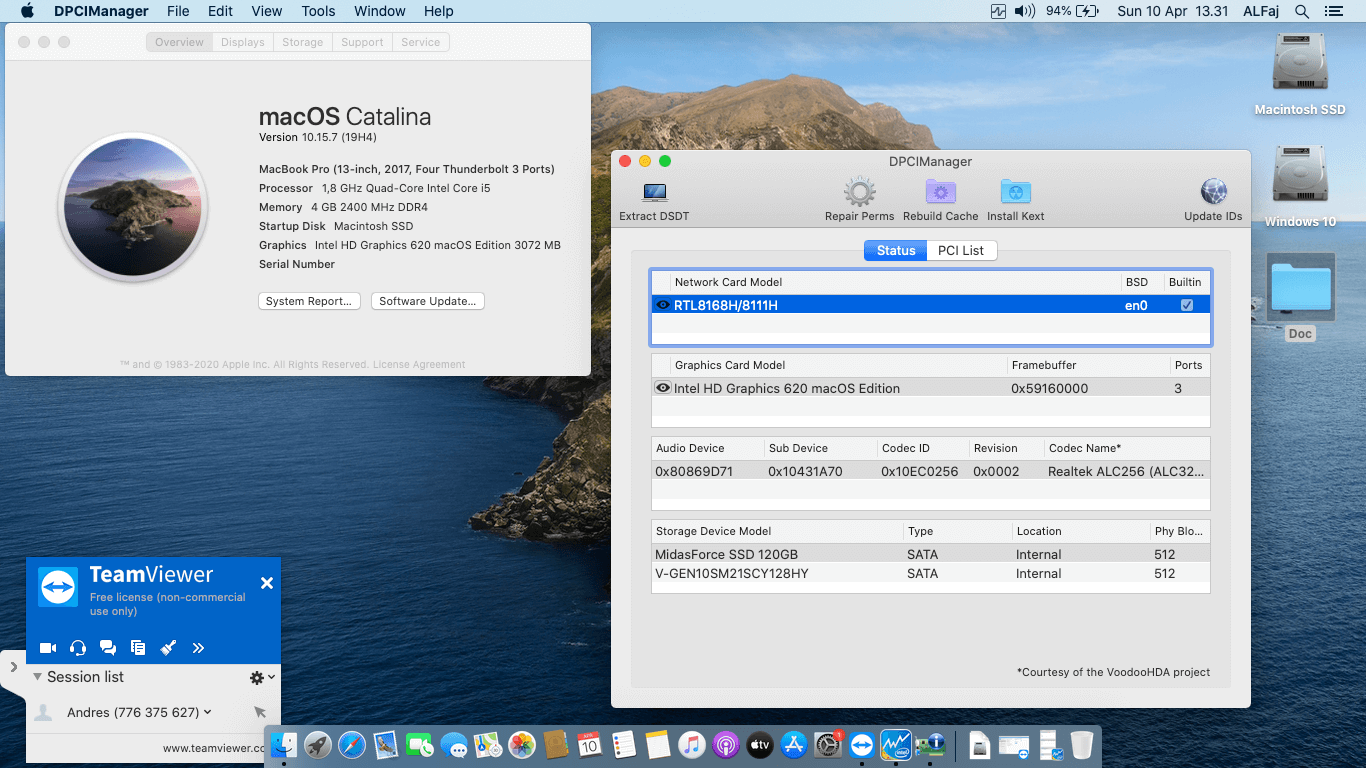Click the TeamViewer chat bubble icon
This screenshot has width=1366, height=768.
point(108,647)
